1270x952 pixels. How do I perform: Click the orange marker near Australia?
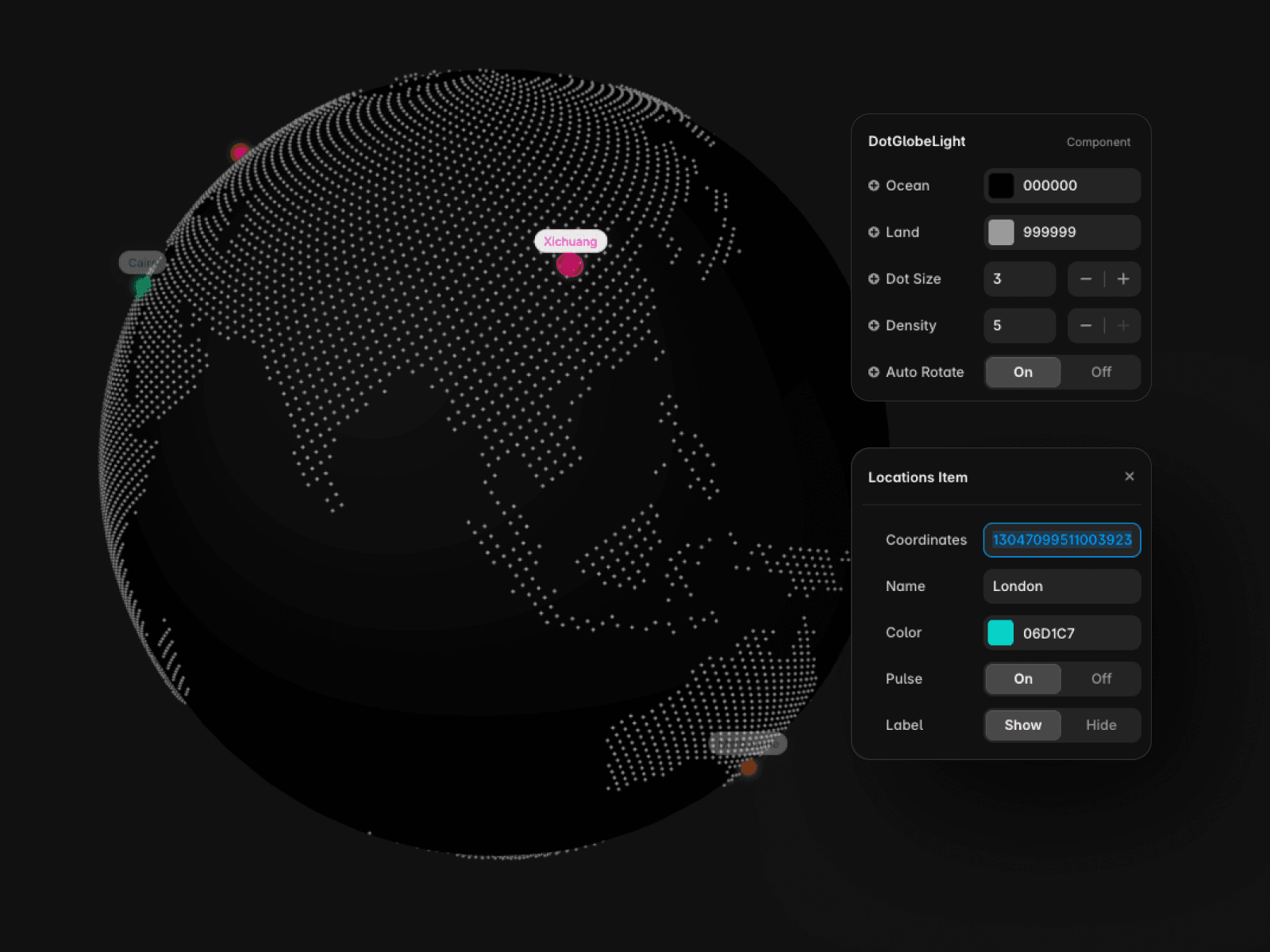click(x=748, y=768)
